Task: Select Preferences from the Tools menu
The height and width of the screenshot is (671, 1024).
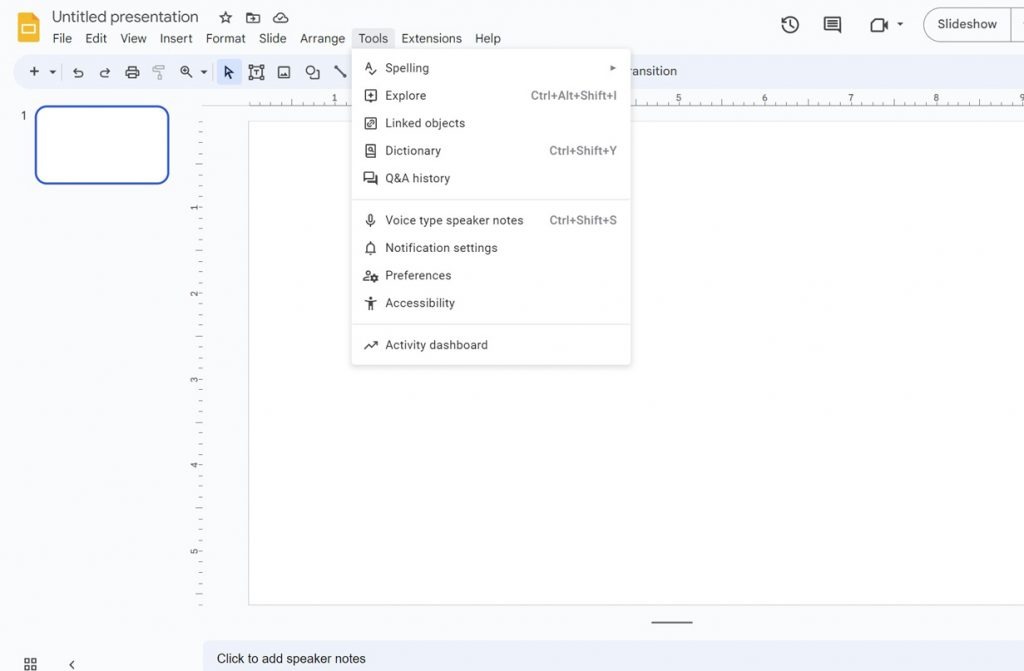Action: [x=417, y=275]
